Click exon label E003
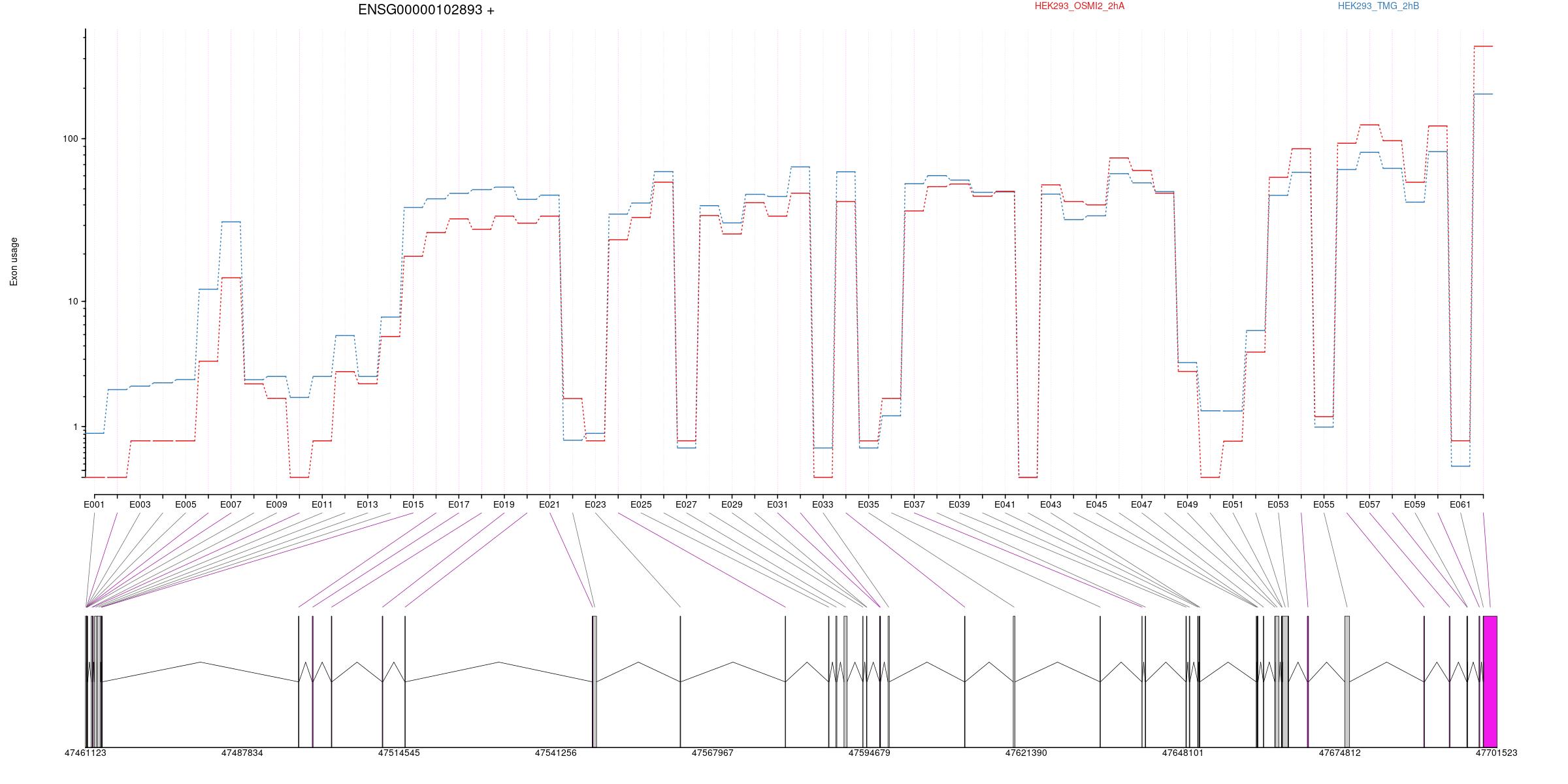Viewport: 1568px width, 784px height. (140, 504)
